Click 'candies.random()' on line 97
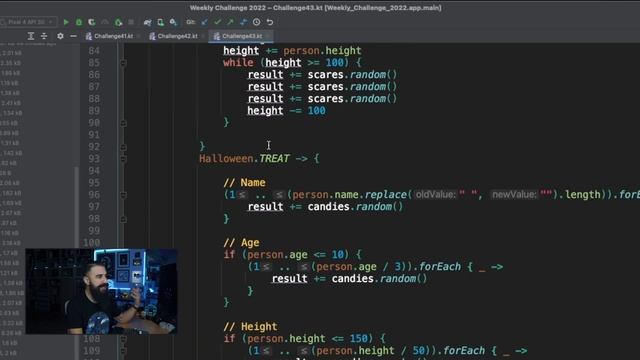Image resolution: width=640 pixels, height=360 pixels. click(355, 207)
